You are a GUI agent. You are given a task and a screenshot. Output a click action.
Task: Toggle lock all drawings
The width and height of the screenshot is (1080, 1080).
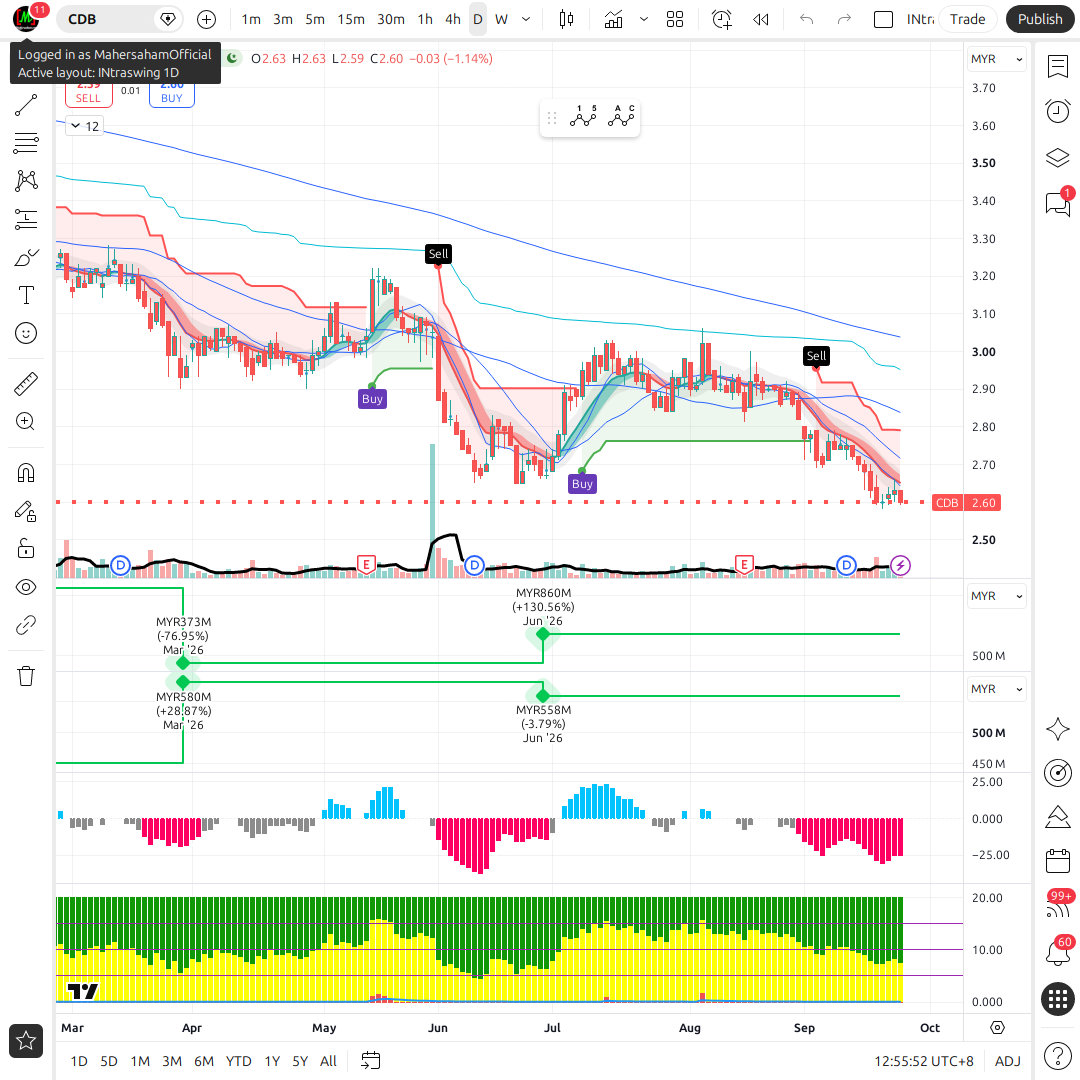point(26,549)
